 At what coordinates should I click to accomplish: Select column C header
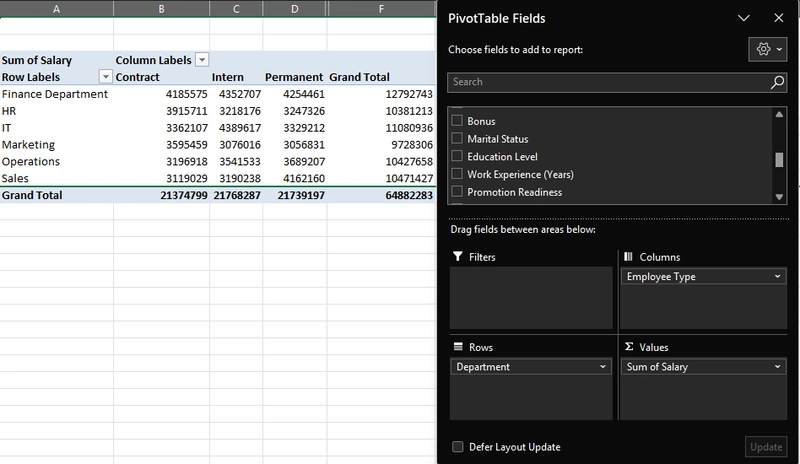click(236, 9)
